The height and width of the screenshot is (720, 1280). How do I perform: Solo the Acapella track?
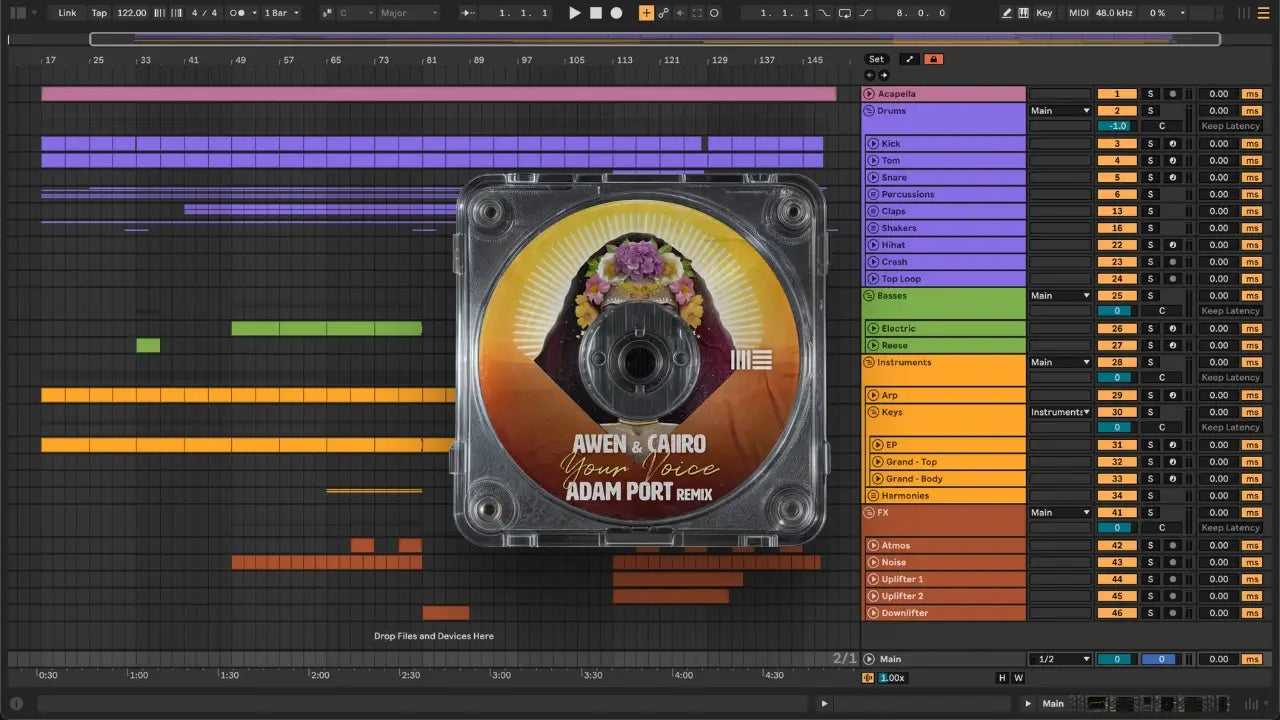[x=1149, y=94]
